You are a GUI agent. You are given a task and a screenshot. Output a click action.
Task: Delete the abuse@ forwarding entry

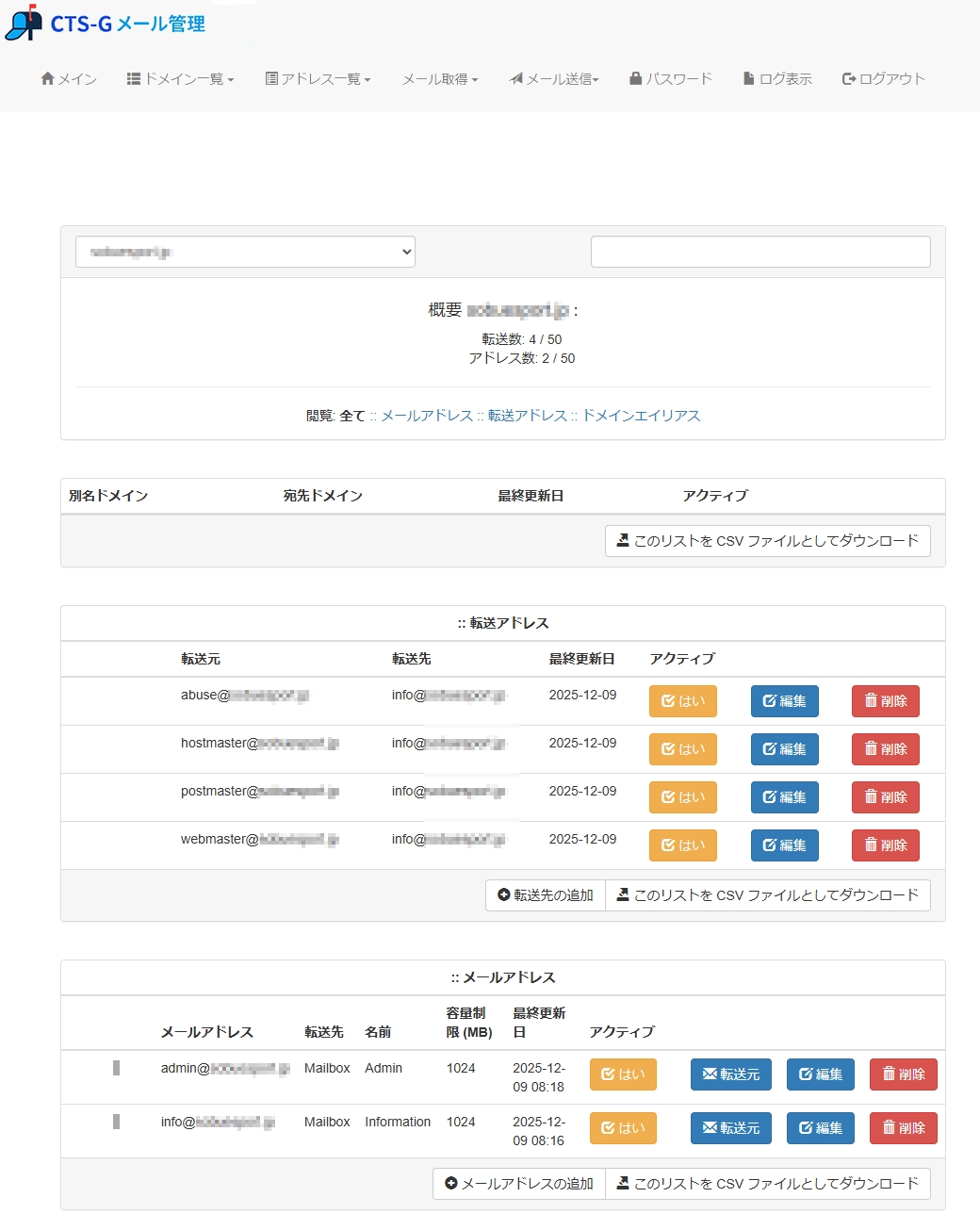885,701
